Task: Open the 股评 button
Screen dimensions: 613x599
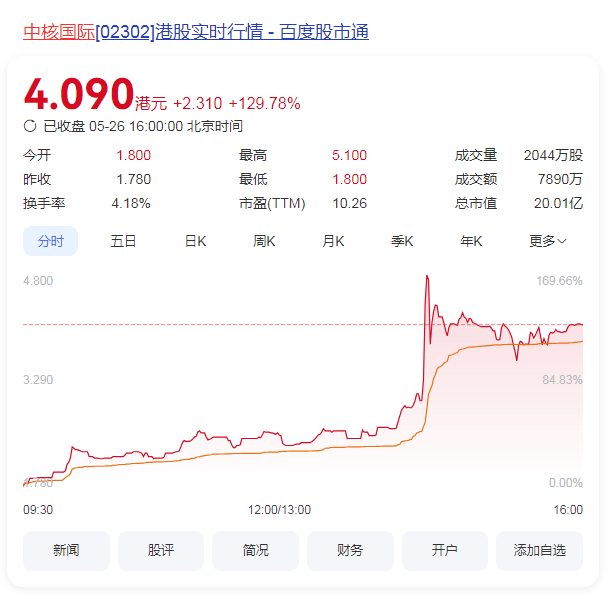Action: (161, 551)
